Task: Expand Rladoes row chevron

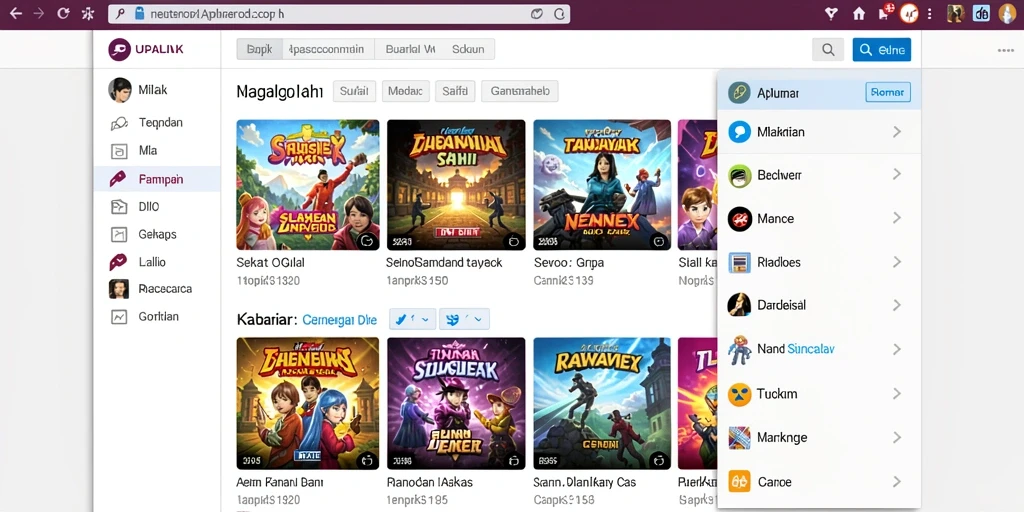Action: coord(897,262)
